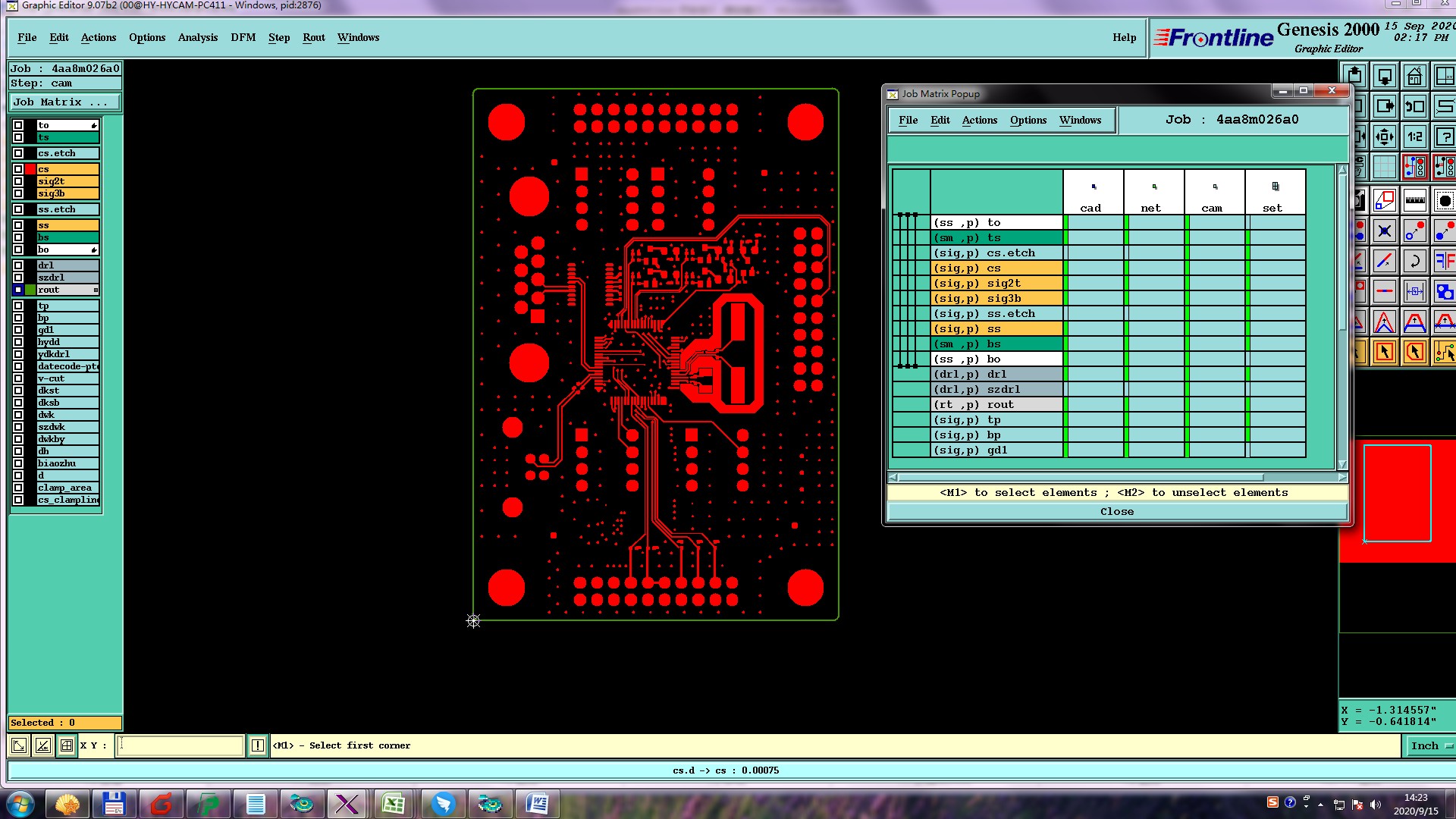The image size is (1456, 819).
Task: Click the XY coordinate input field
Action: tap(180, 745)
